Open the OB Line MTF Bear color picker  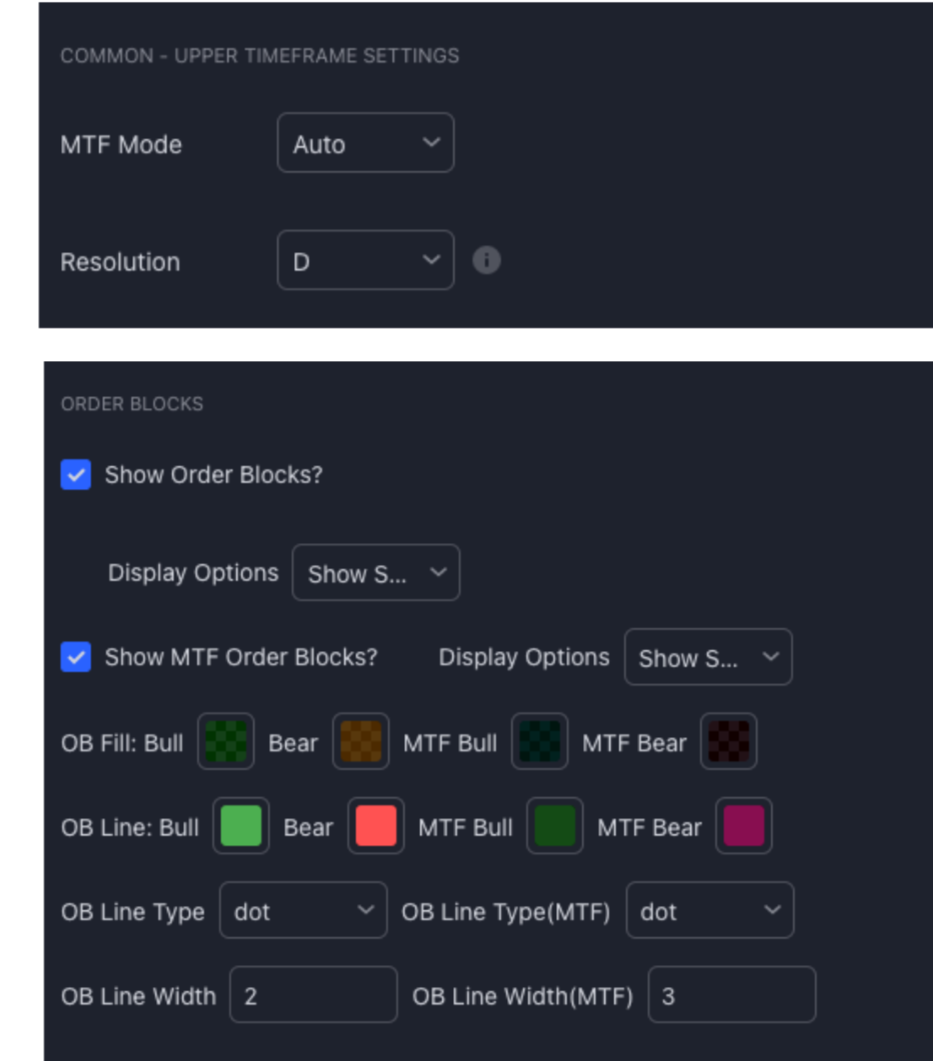744,827
